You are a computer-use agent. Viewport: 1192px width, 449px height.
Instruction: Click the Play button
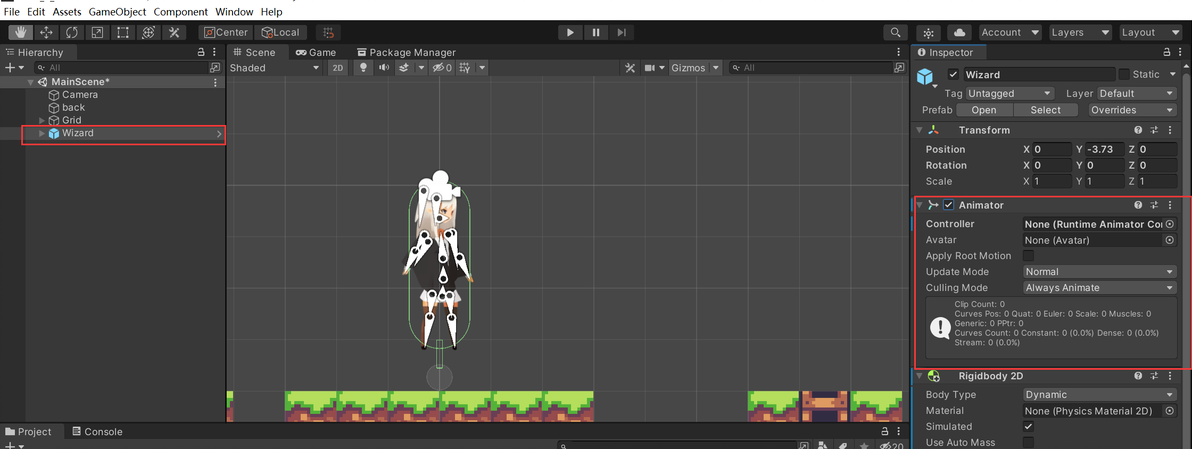pos(570,32)
